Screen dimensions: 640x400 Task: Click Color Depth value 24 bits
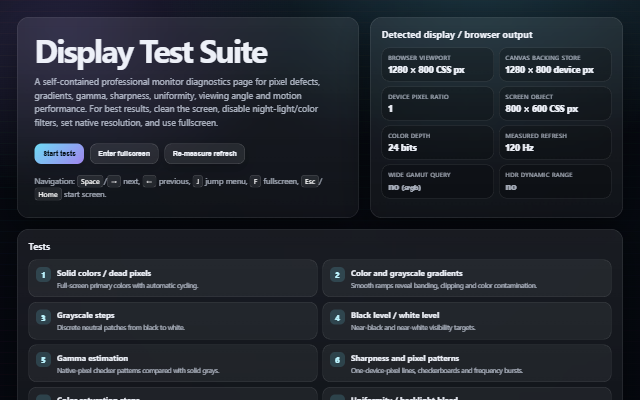click(402, 148)
